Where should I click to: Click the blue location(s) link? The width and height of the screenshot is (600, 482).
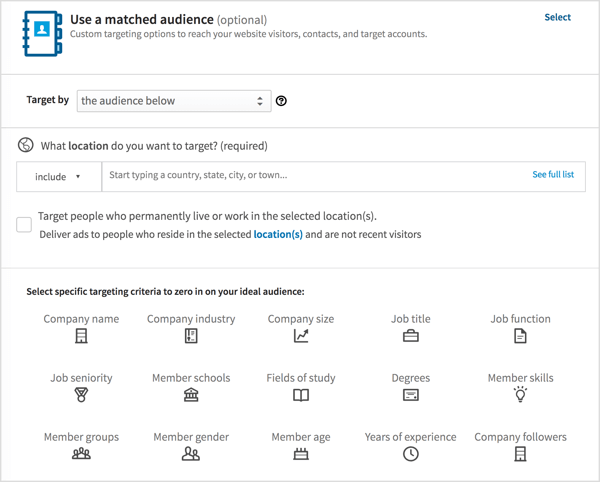click(x=278, y=235)
